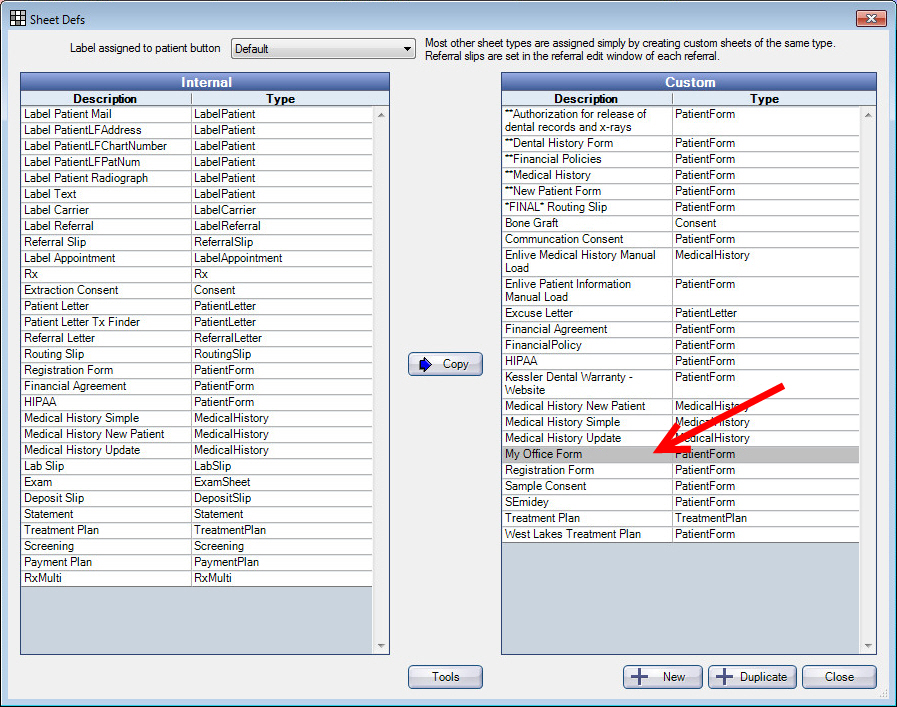The image size is (897, 707).
Task: Select RxMulti internal sheet
Action: (196, 578)
